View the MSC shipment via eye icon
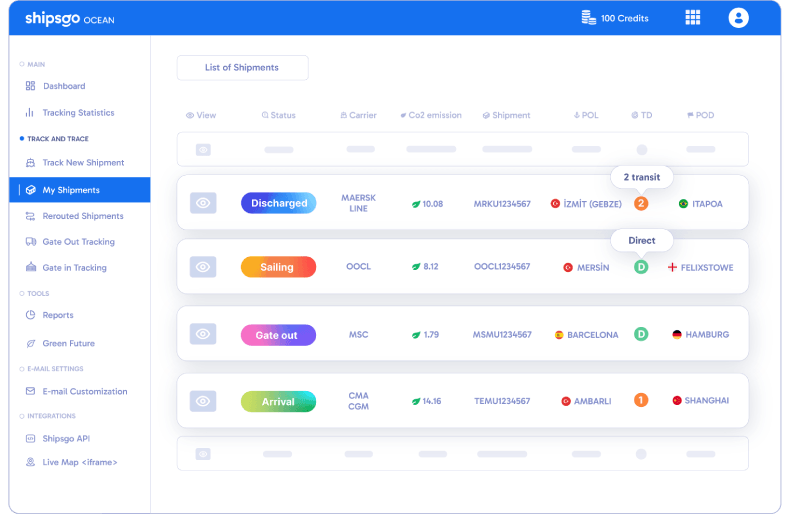 pos(203,334)
